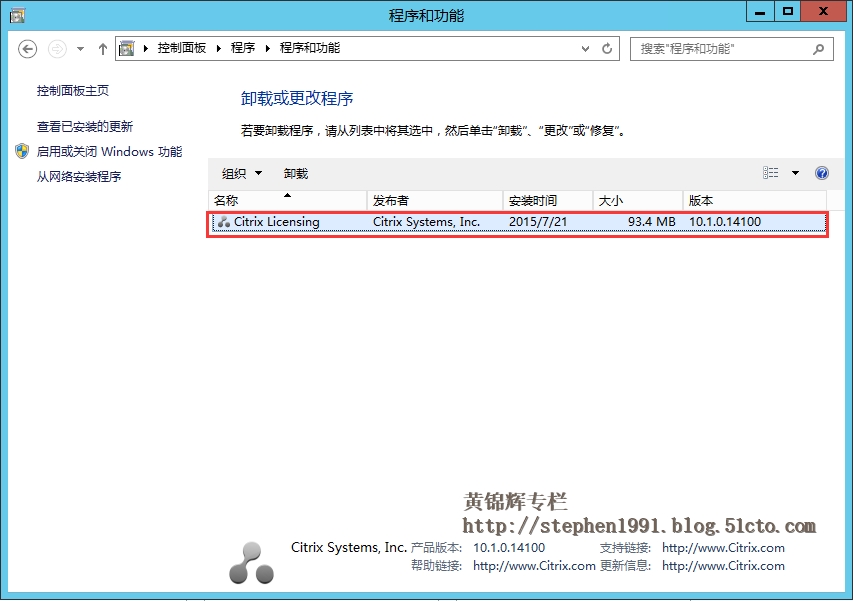Image resolution: width=853 pixels, height=601 pixels.
Task: Open the 帮助链接 http://www.Citrix.com link
Action: [534, 566]
